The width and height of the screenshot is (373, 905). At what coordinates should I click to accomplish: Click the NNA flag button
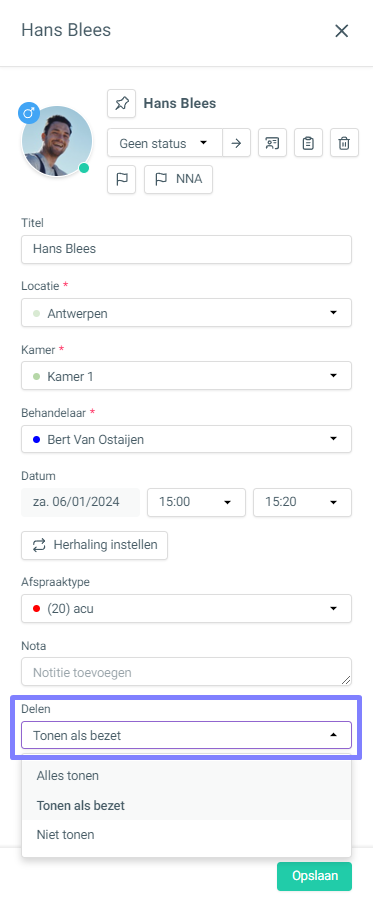coord(178,179)
